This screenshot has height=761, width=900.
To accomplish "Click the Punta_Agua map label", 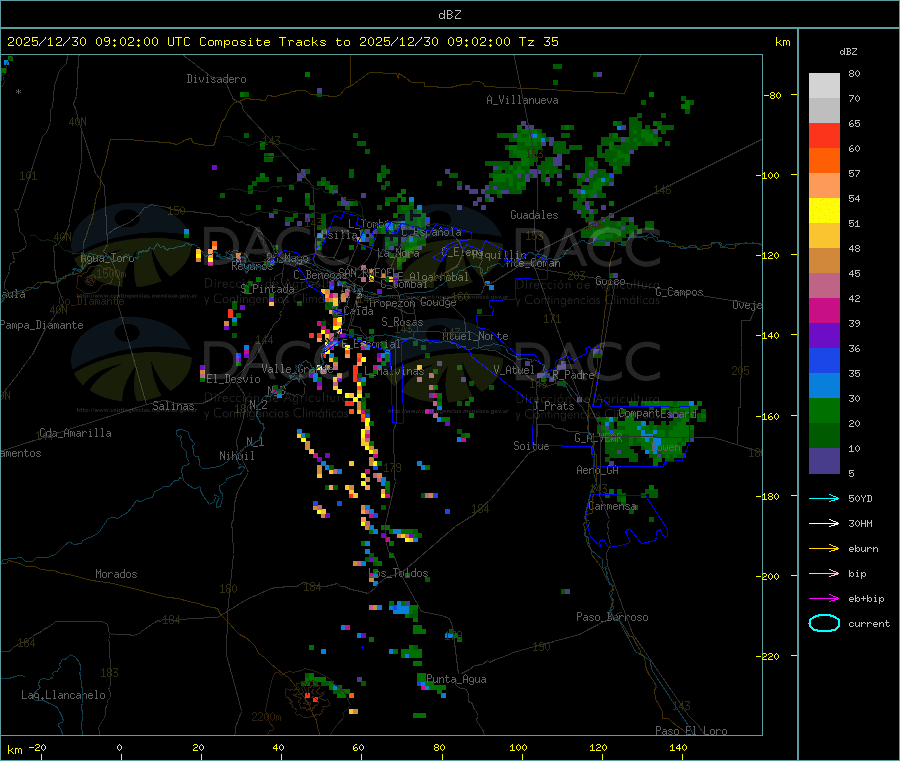I will tap(456, 679).
